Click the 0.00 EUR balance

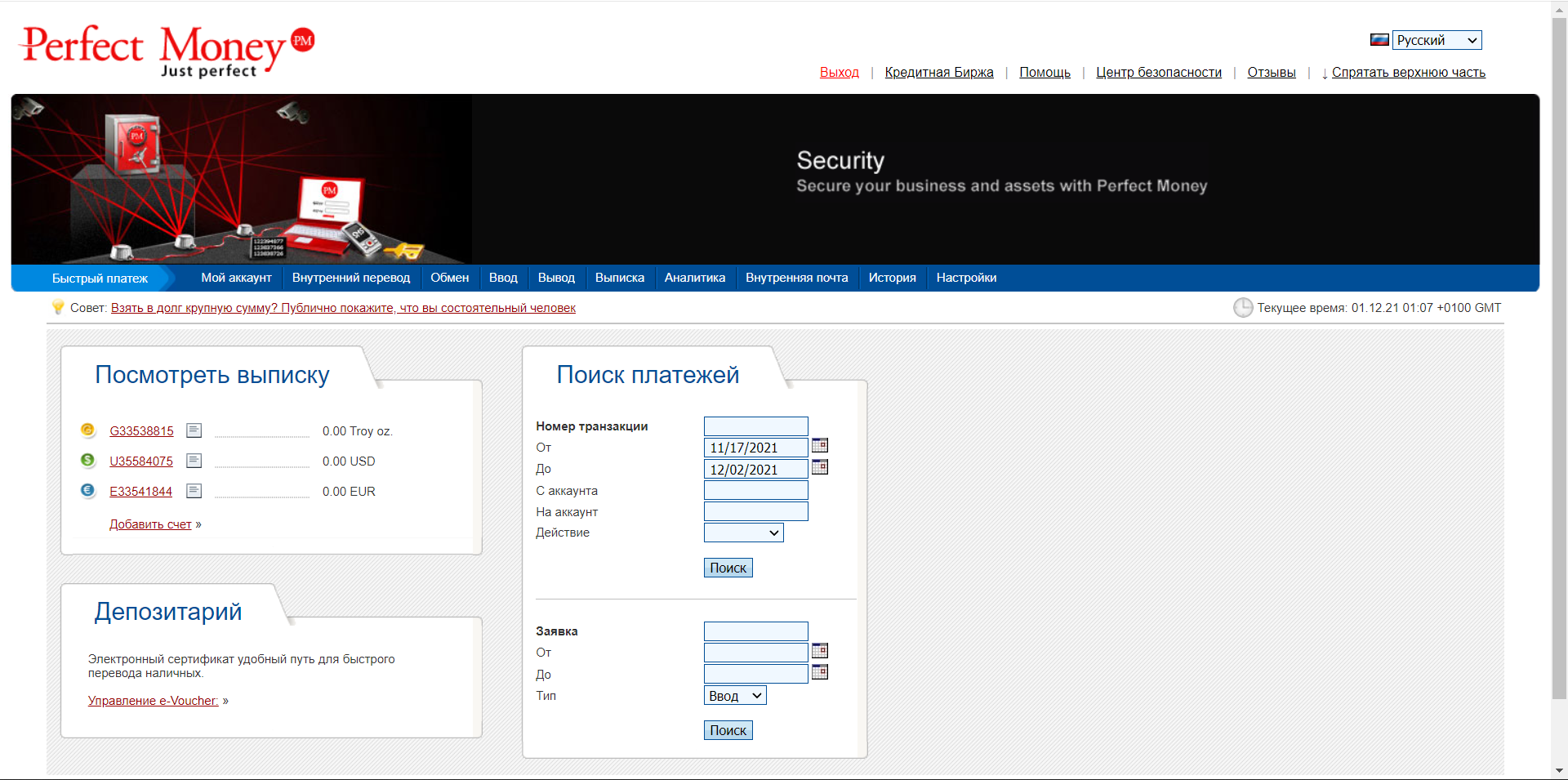pyautogui.click(x=349, y=492)
